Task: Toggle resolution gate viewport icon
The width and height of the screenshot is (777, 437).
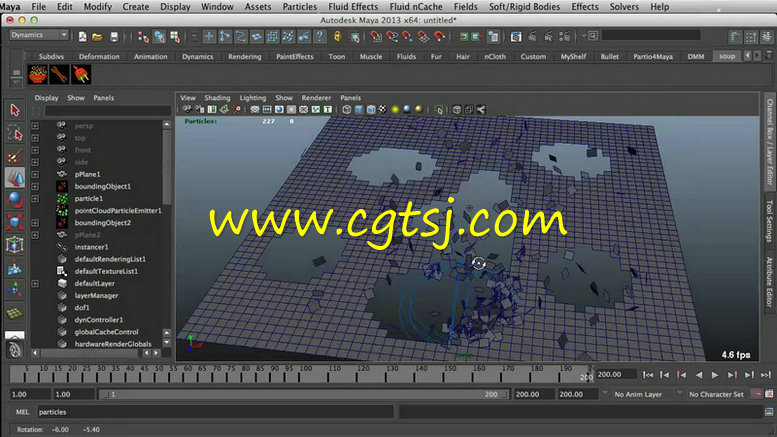Action: pyautogui.click(x=279, y=109)
